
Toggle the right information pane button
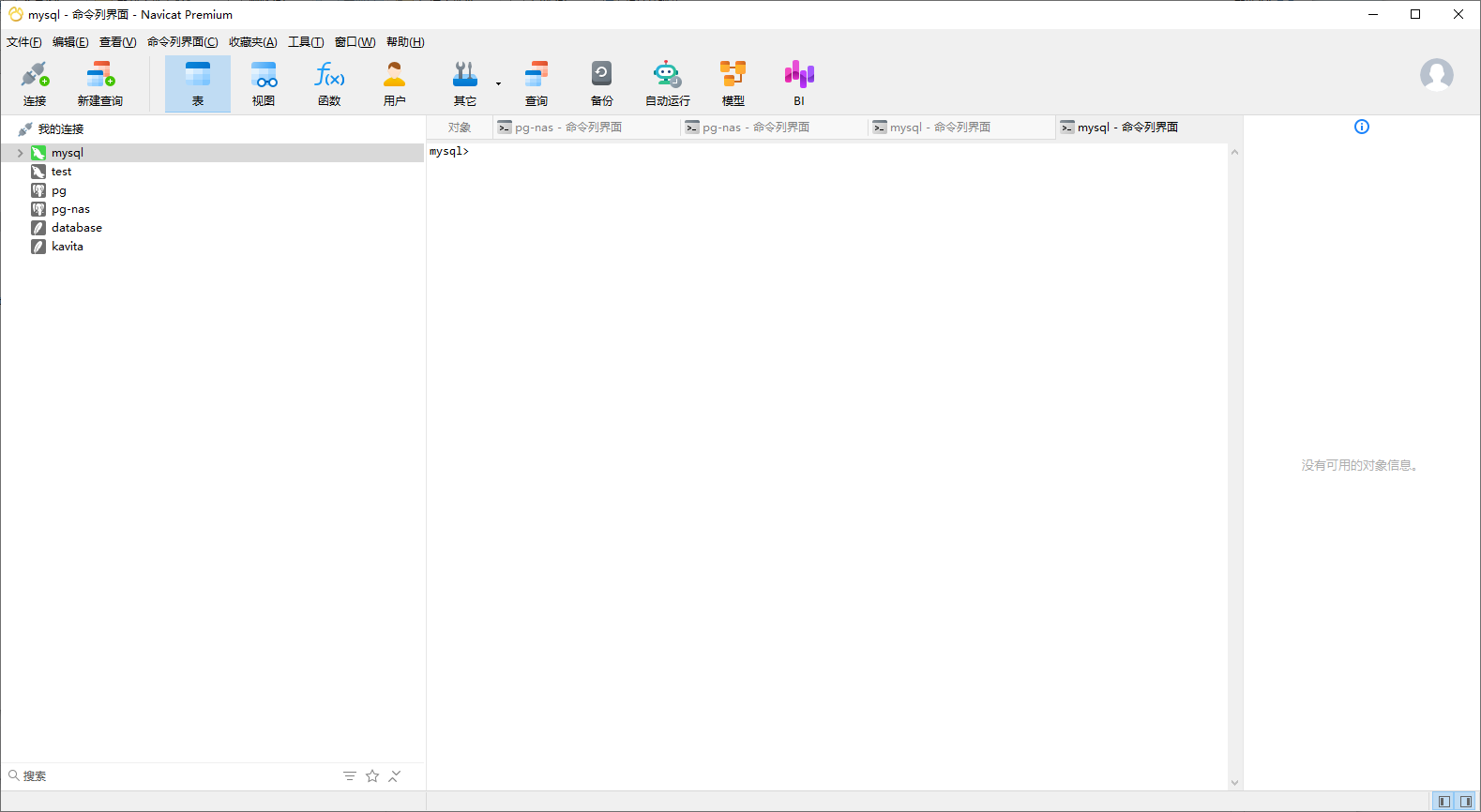[1466, 802]
